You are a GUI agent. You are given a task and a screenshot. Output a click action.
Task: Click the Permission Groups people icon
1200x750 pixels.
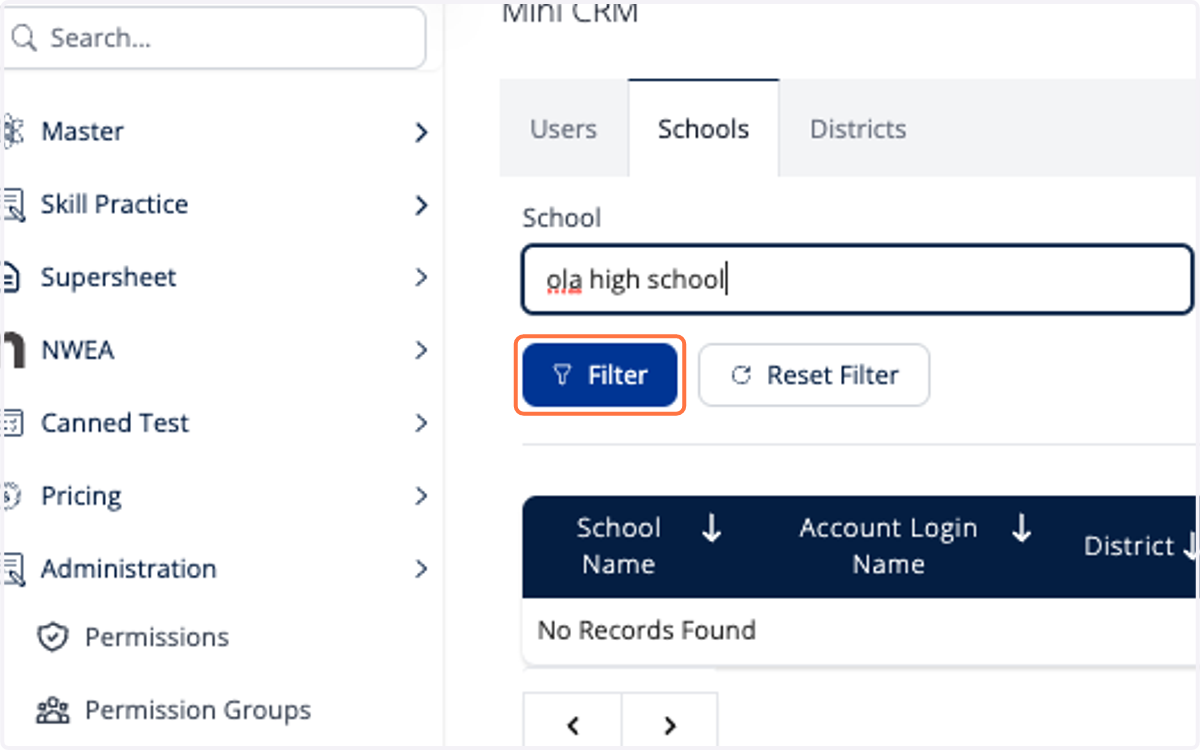click(52, 711)
